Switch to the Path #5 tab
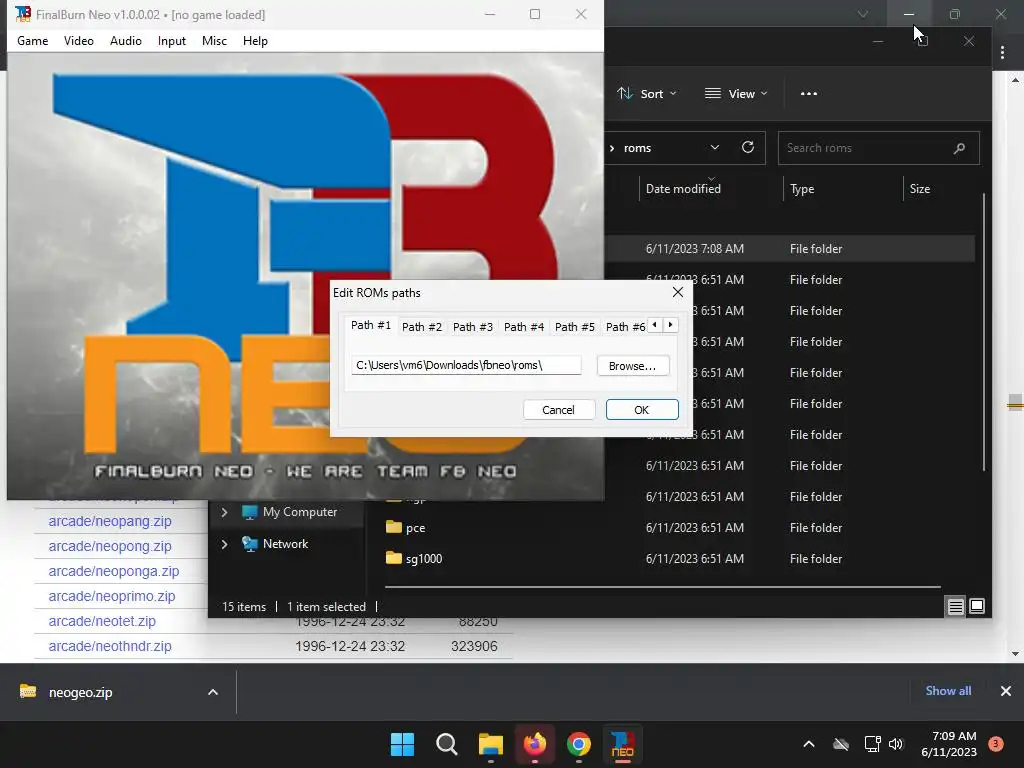 tap(575, 327)
